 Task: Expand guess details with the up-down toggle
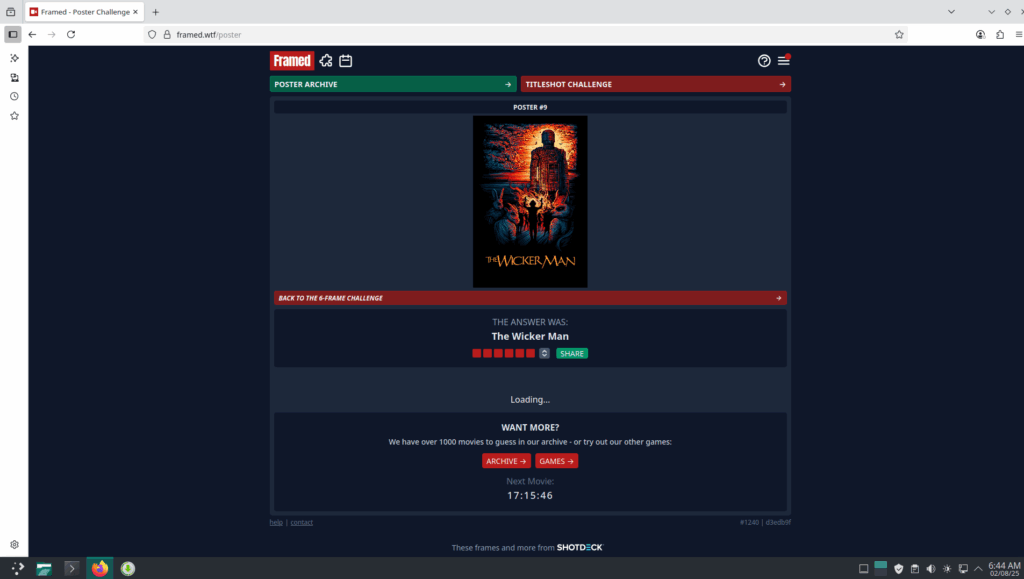point(544,353)
